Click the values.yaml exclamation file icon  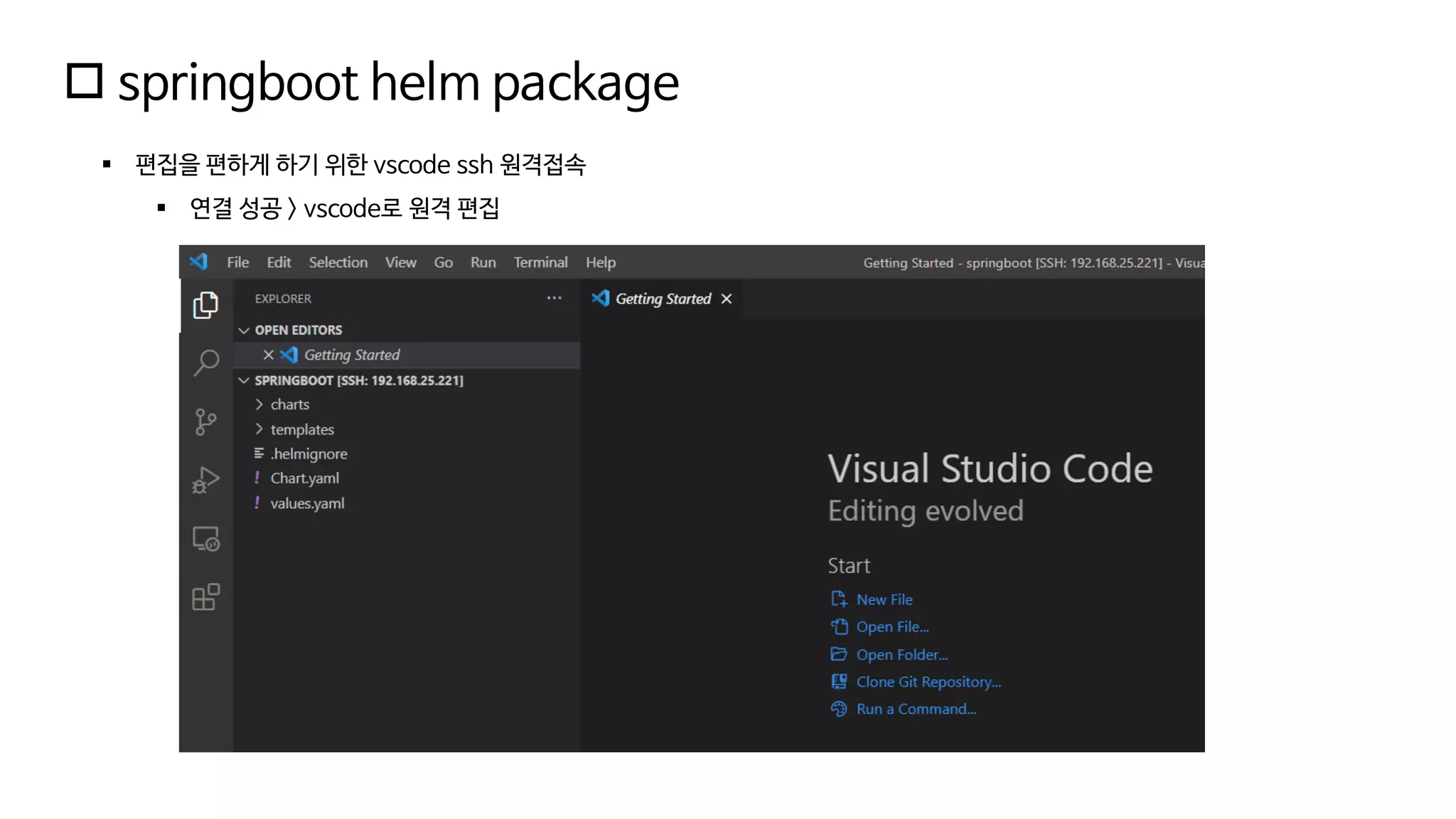[257, 503]
